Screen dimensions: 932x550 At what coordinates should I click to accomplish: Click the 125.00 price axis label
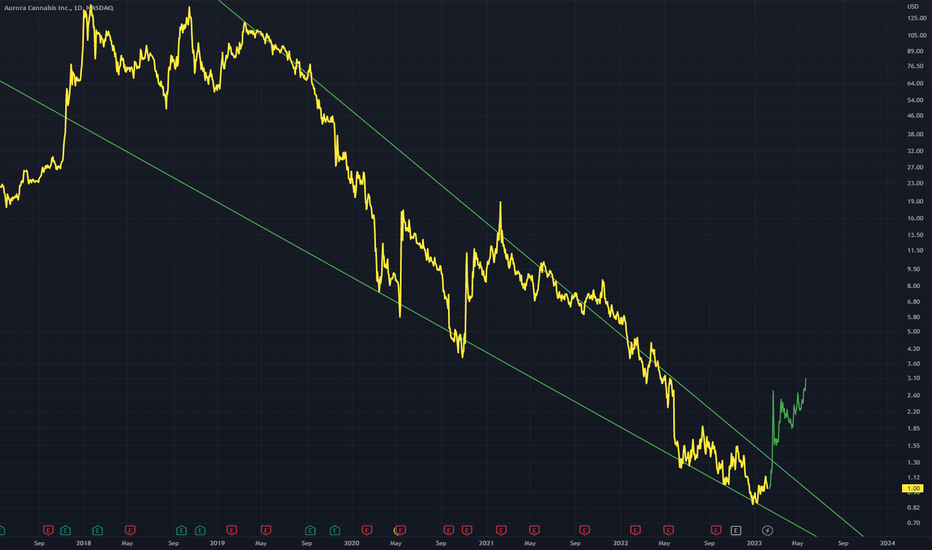916,18
